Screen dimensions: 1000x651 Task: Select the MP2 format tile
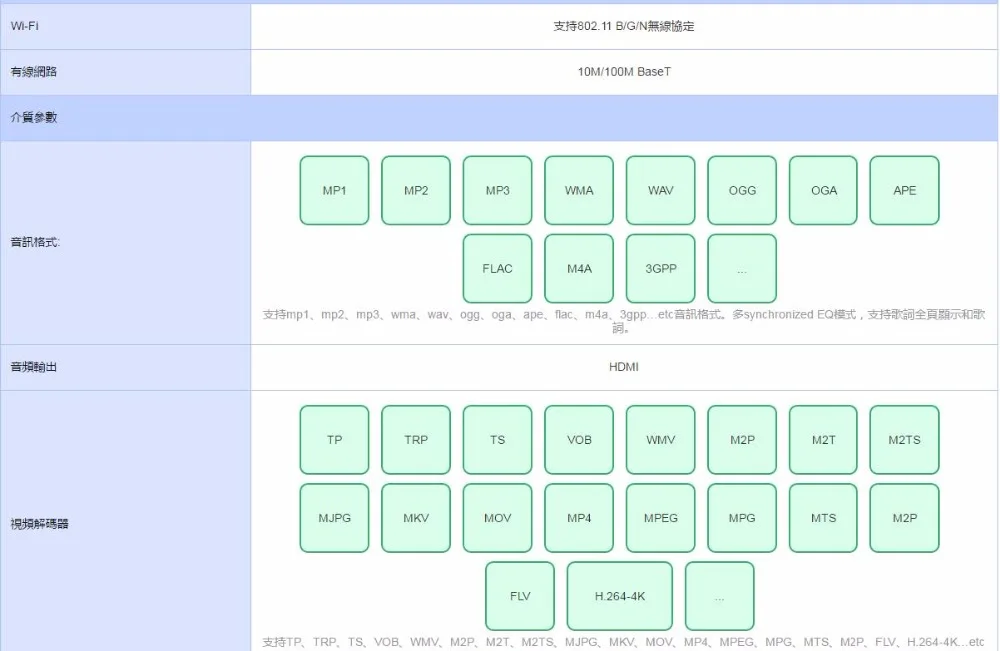click(416, 190)
